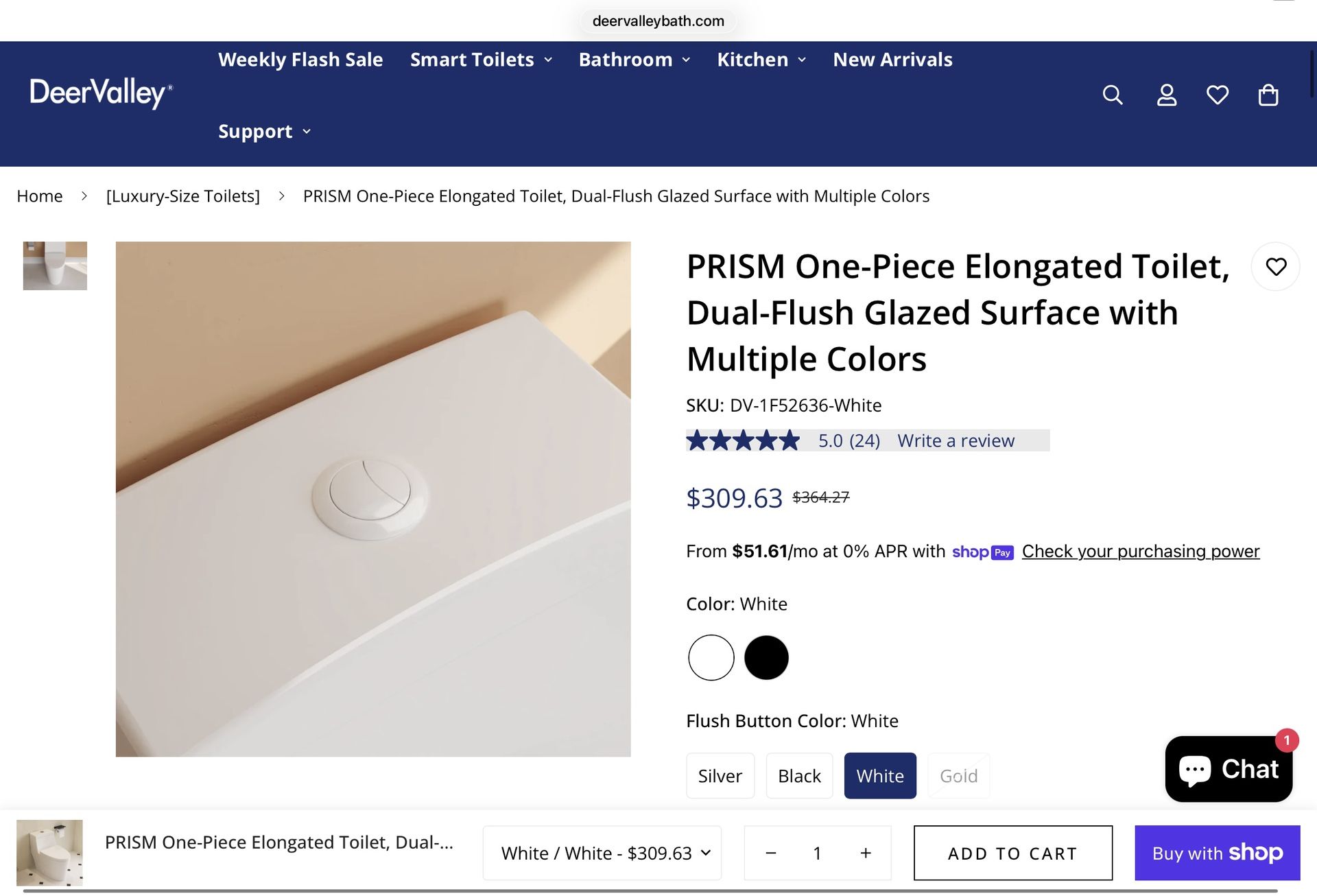Click the account profile icon
This screenshot has width=1317, height=896.
pos(1166,95)
